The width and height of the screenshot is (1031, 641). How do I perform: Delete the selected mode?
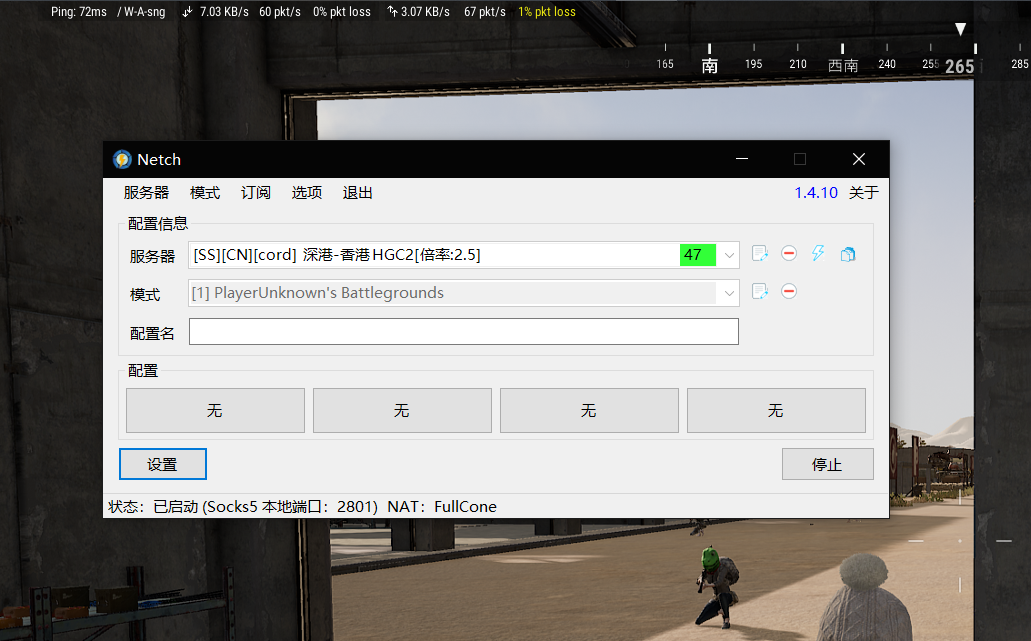coord(789,292)
